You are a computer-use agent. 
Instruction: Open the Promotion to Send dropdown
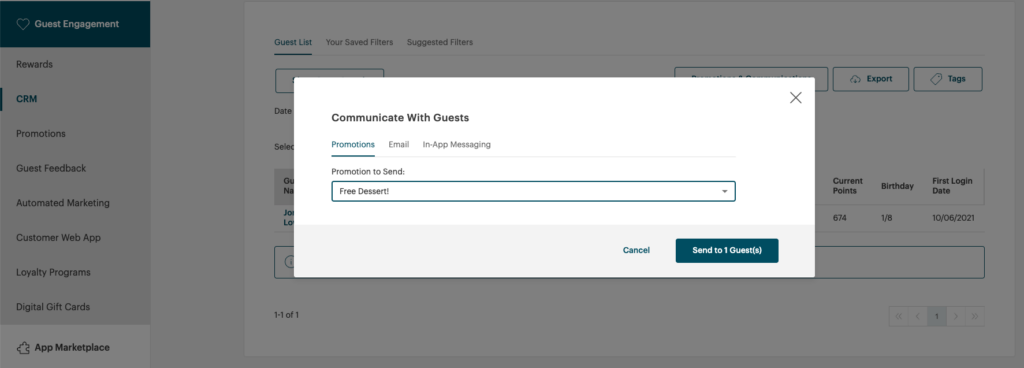tap(534, 191)
